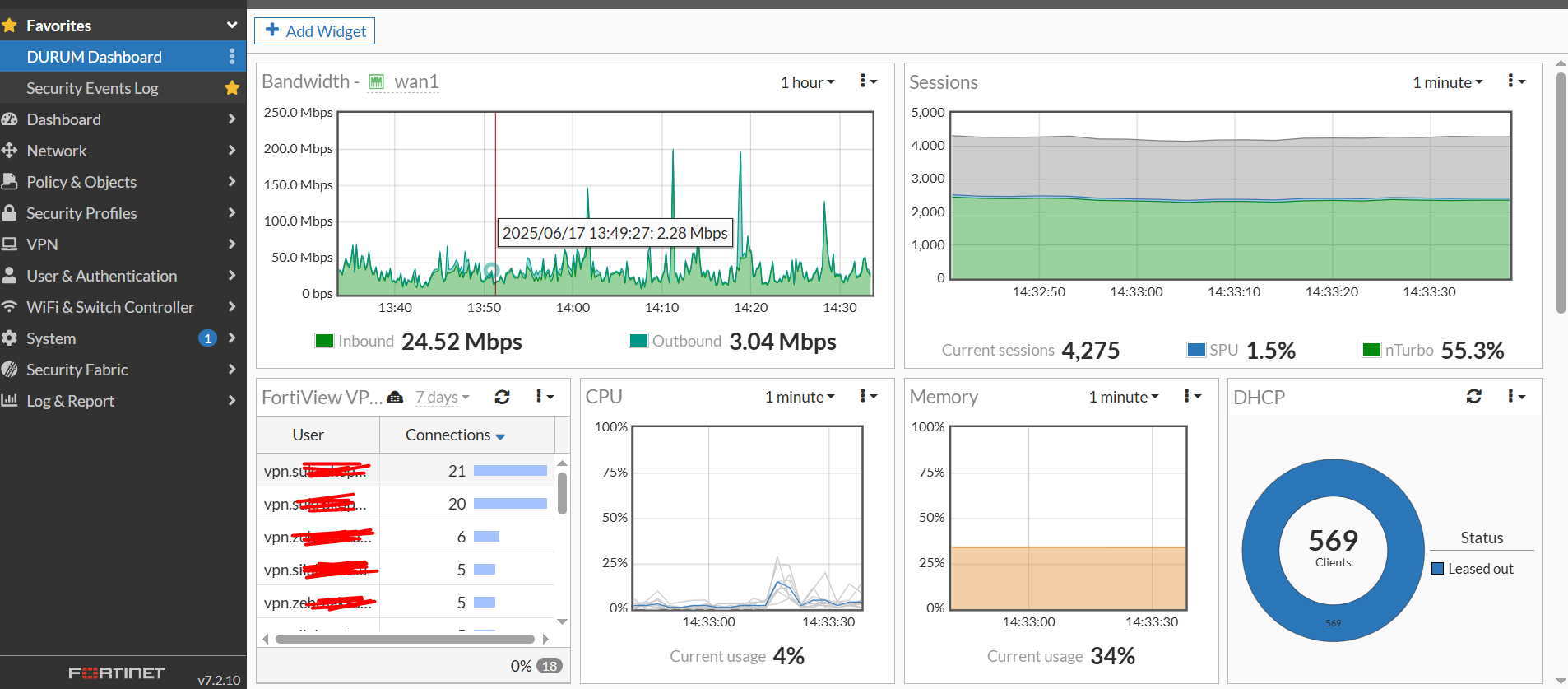Click the System notification badge showing 1

click(x=207, y=338)
